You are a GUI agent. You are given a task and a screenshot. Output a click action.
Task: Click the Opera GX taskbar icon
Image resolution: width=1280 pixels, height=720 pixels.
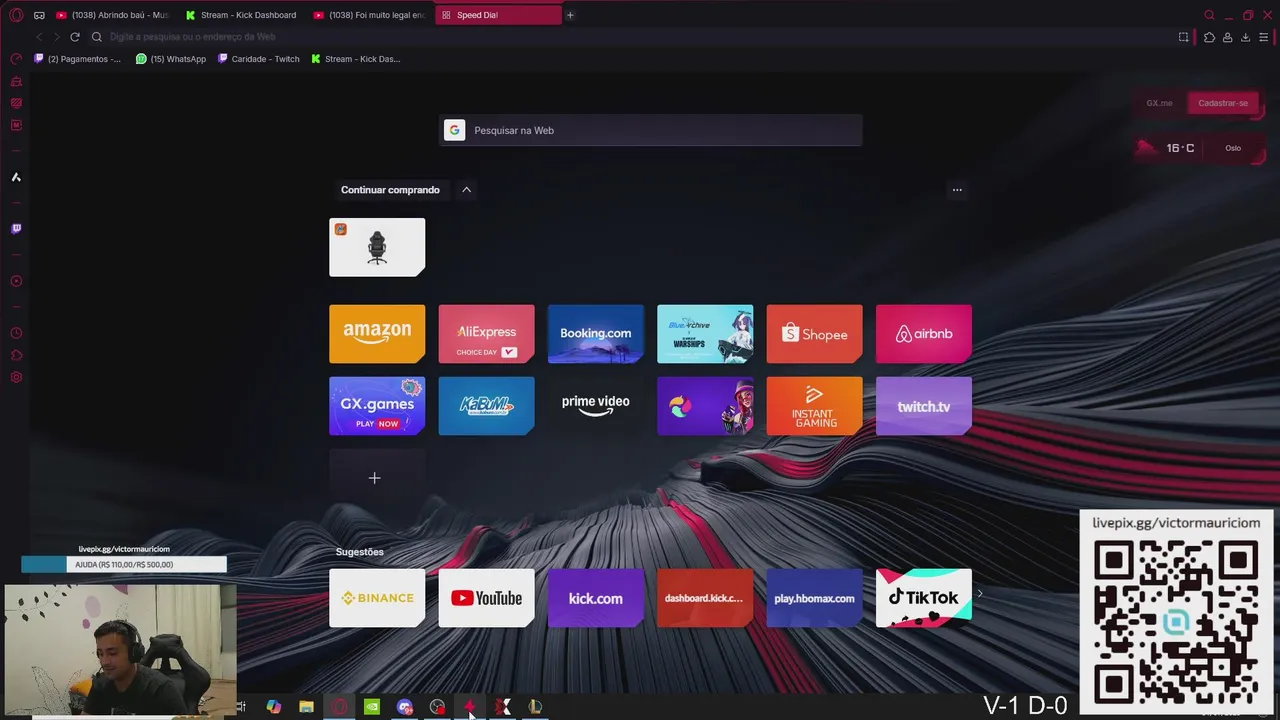[x=340, y=707]
